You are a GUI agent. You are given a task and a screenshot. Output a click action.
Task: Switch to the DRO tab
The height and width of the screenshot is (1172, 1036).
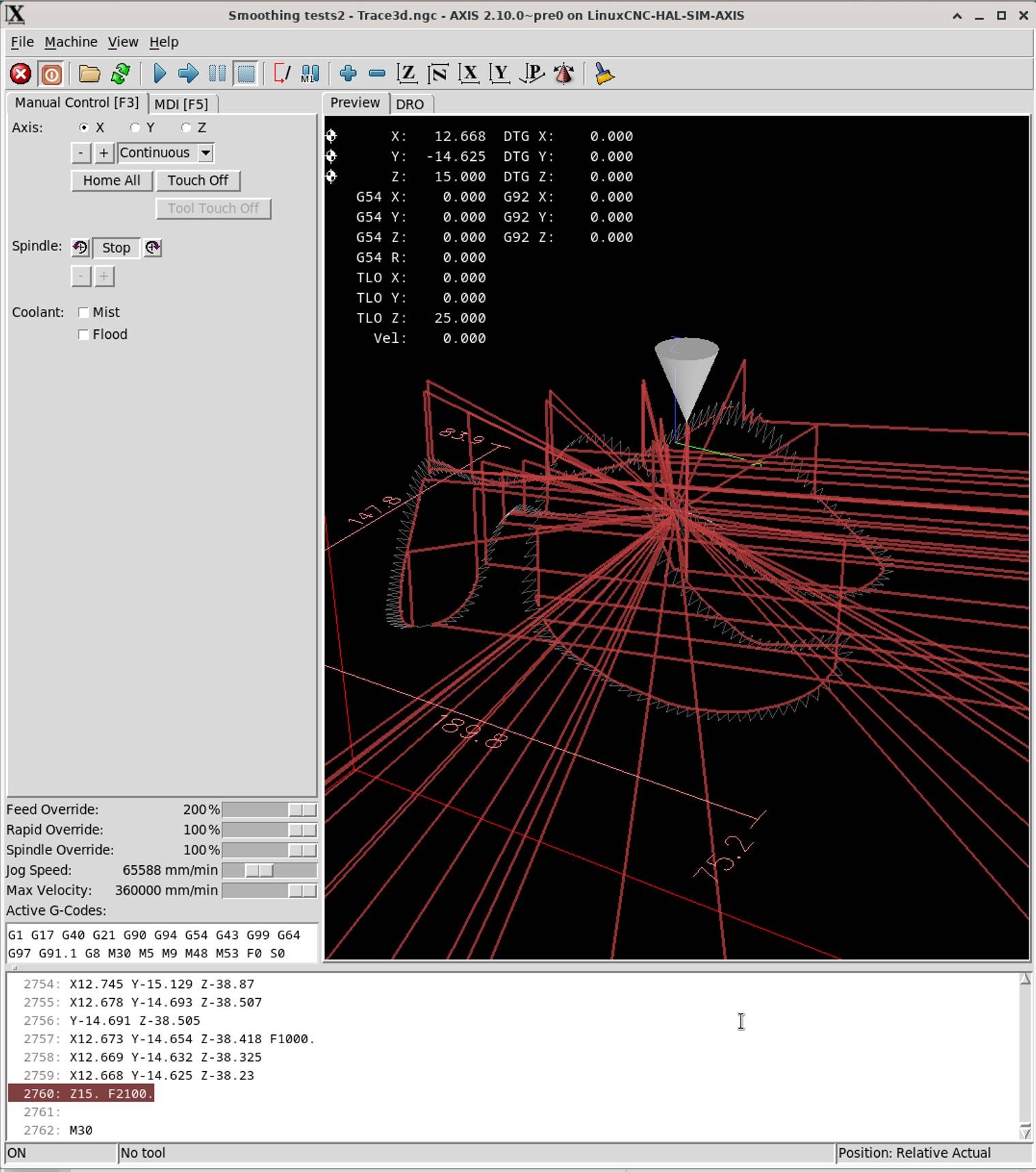click(410, 104)
